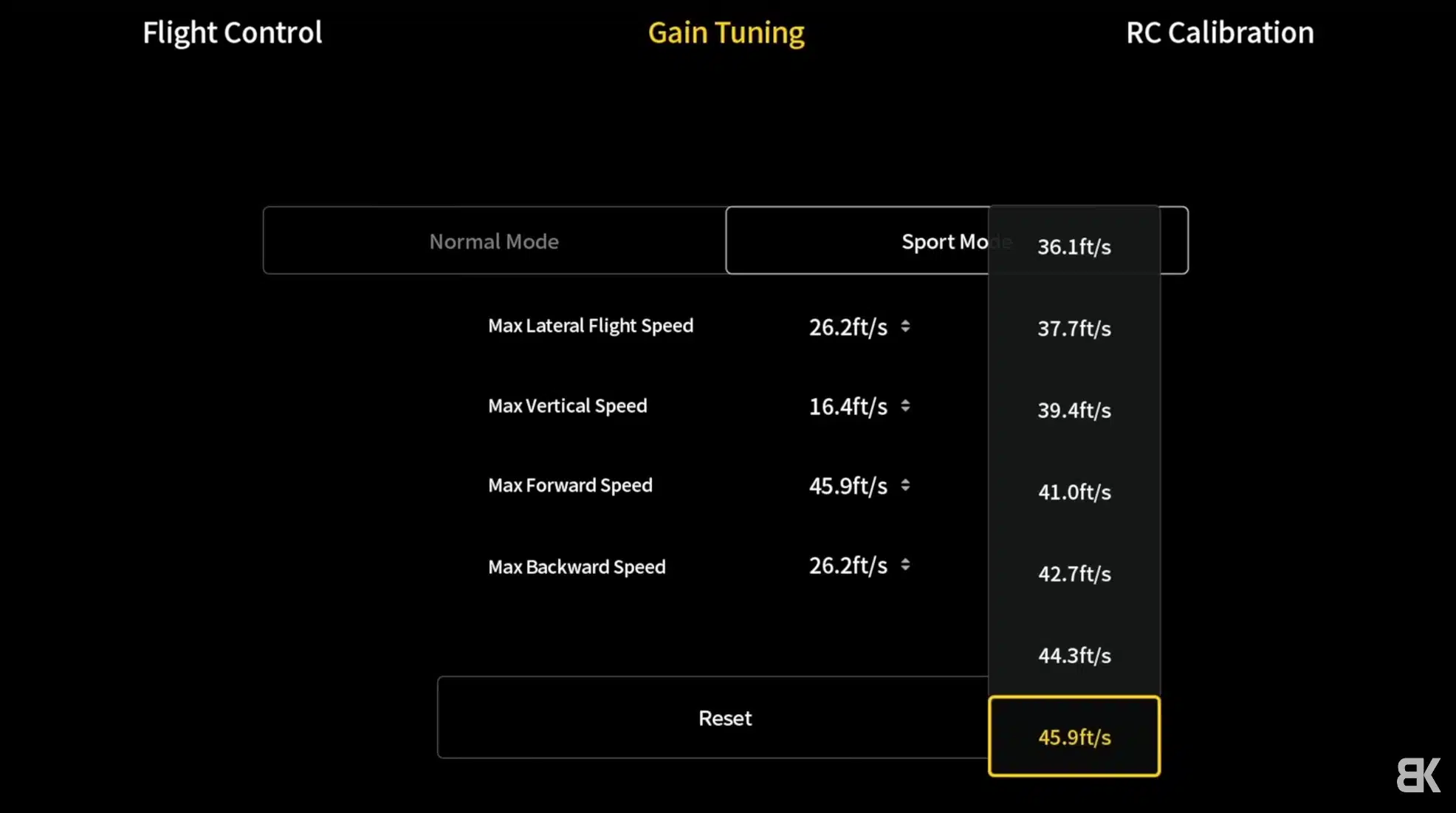Select the 42.7ft/s speed option
Viewport: 1456px width, 813px height.
coord(1074,574)
